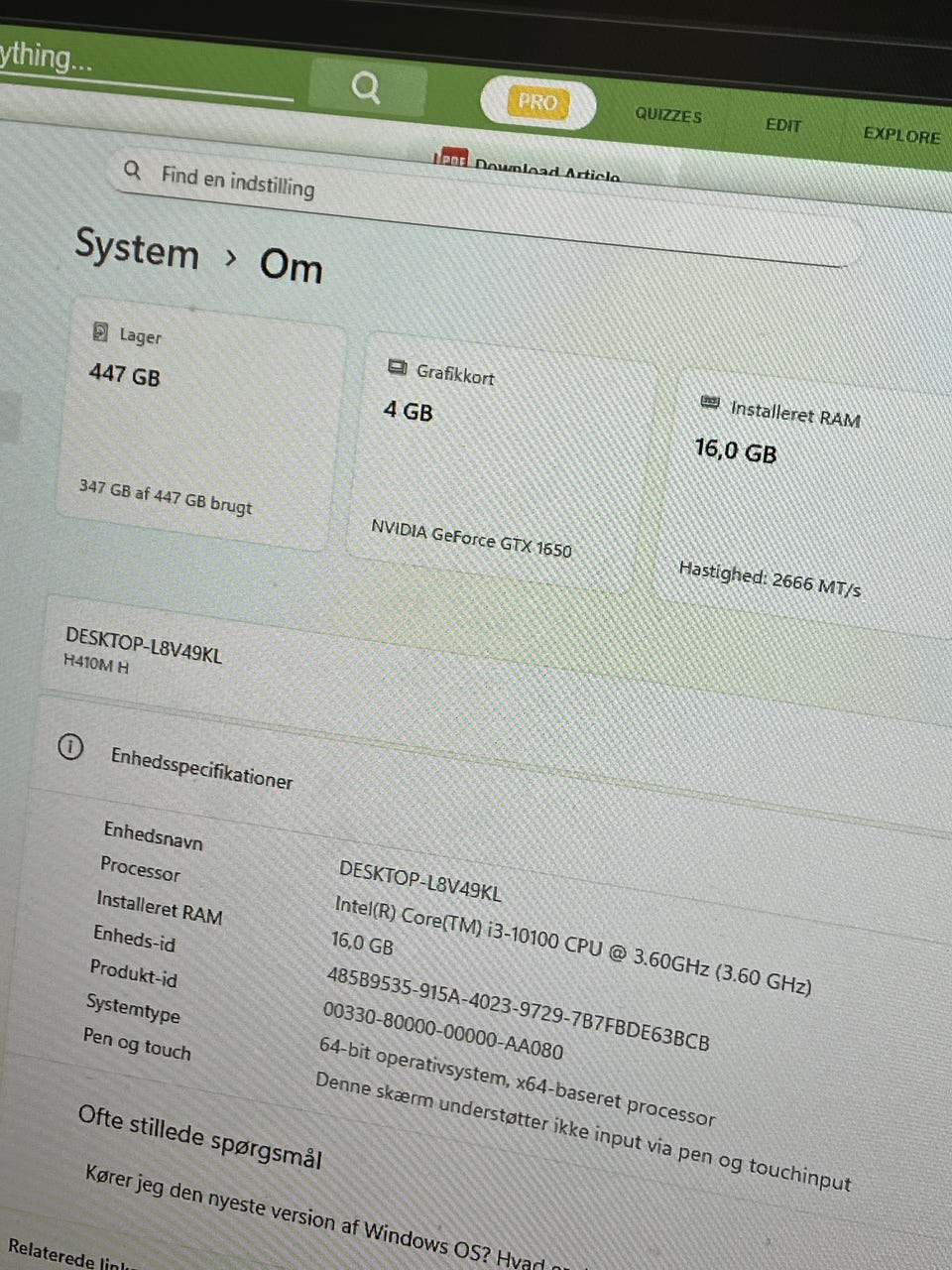Viewport: 952px width, 1270px height.
Task: Click the DESKTOP-L8V49KL device name header
Action: [x=143, y=644]
